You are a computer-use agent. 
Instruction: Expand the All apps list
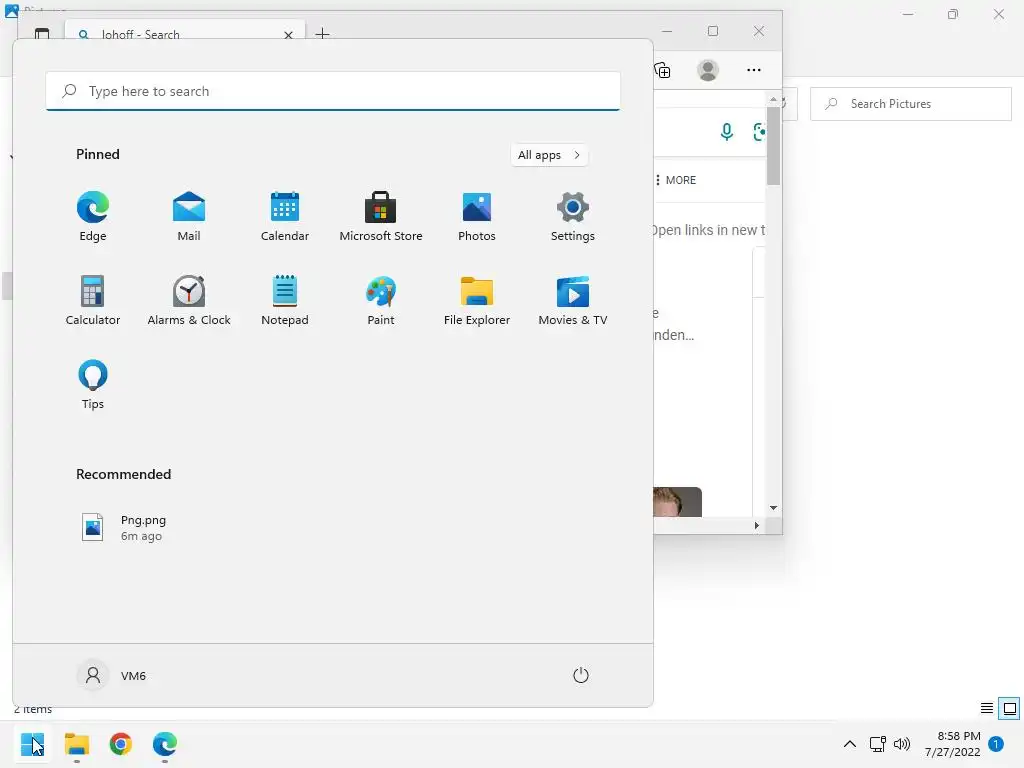point(549,155)
